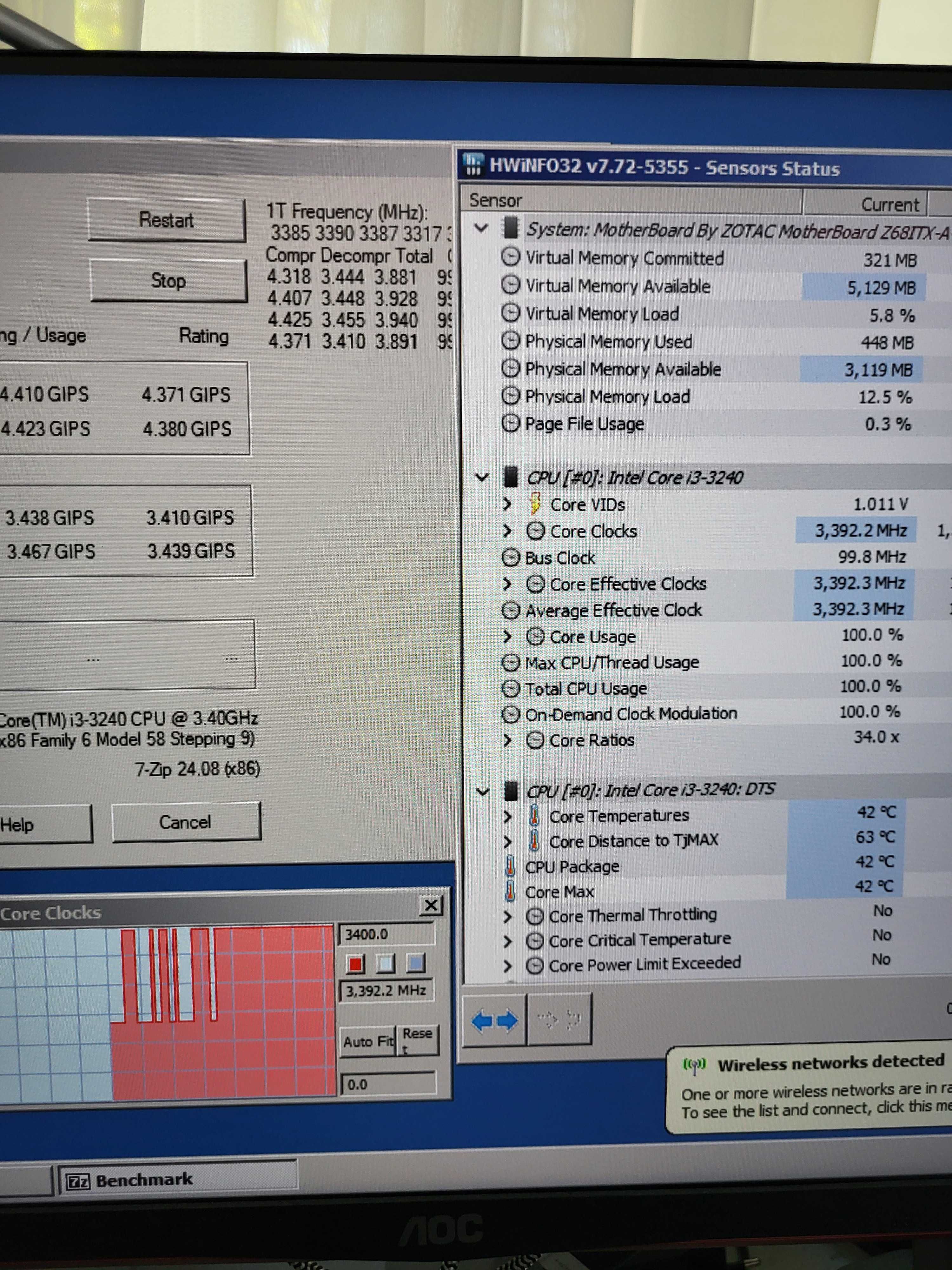Image resolution: width=952 pixels, height=1270 pixels.
Task: Click the Core VIDs lightning bolt icon
Action: (x=535, y=504)
